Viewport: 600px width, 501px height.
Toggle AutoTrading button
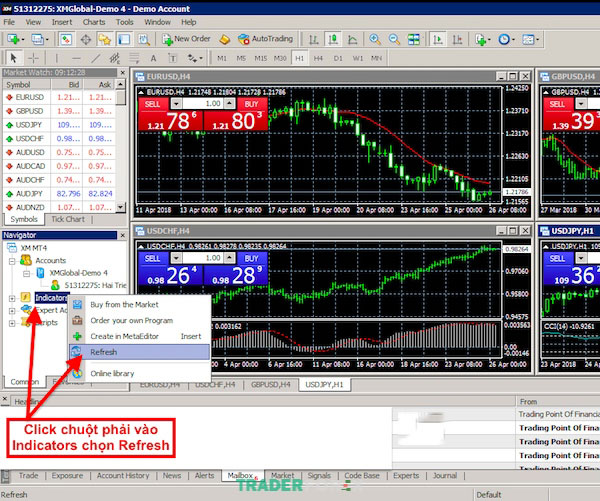[265, 39]
